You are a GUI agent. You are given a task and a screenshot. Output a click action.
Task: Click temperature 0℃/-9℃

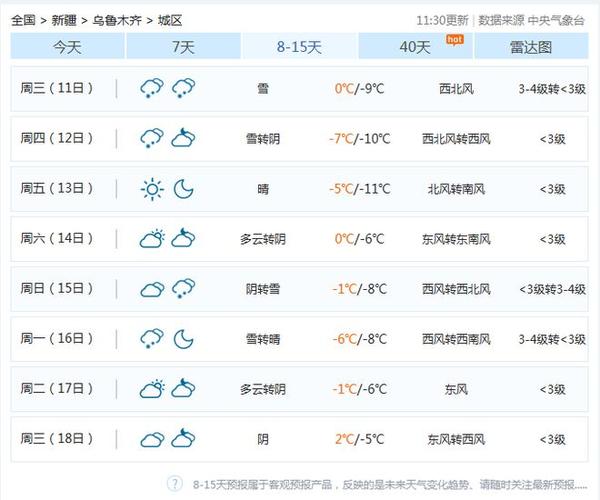[x=359, y=89]
